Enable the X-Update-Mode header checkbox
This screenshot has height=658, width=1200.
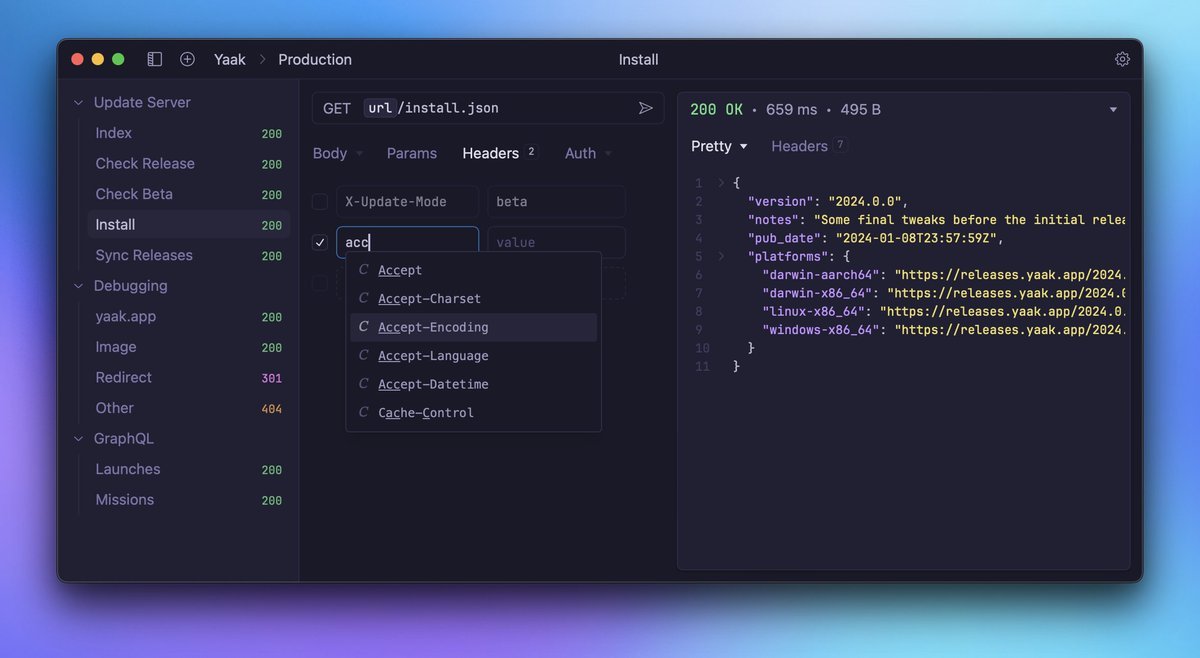pyautogui.click(x=320, y=202)
